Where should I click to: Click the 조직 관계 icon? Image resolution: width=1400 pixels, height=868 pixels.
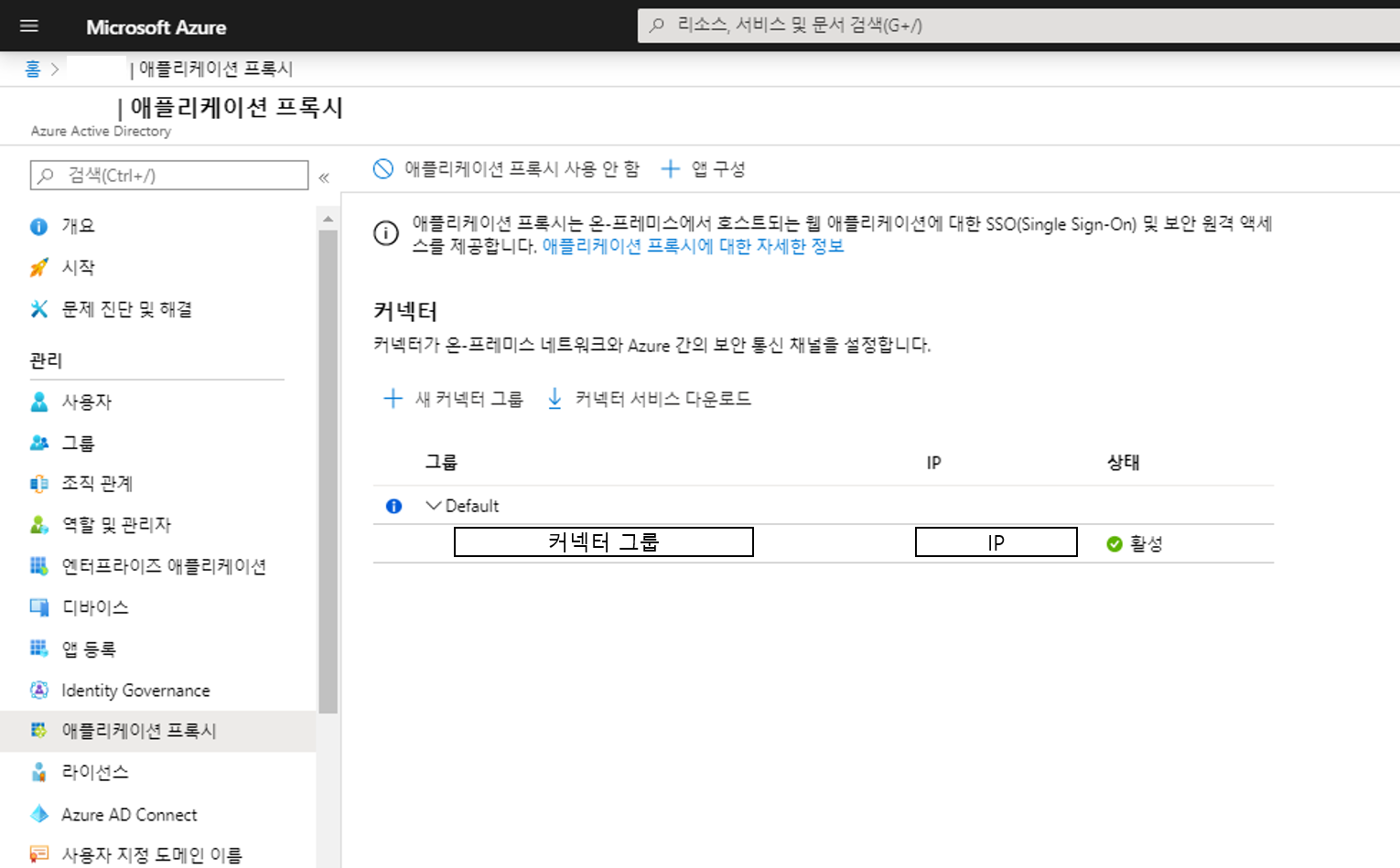coord(38,483)
